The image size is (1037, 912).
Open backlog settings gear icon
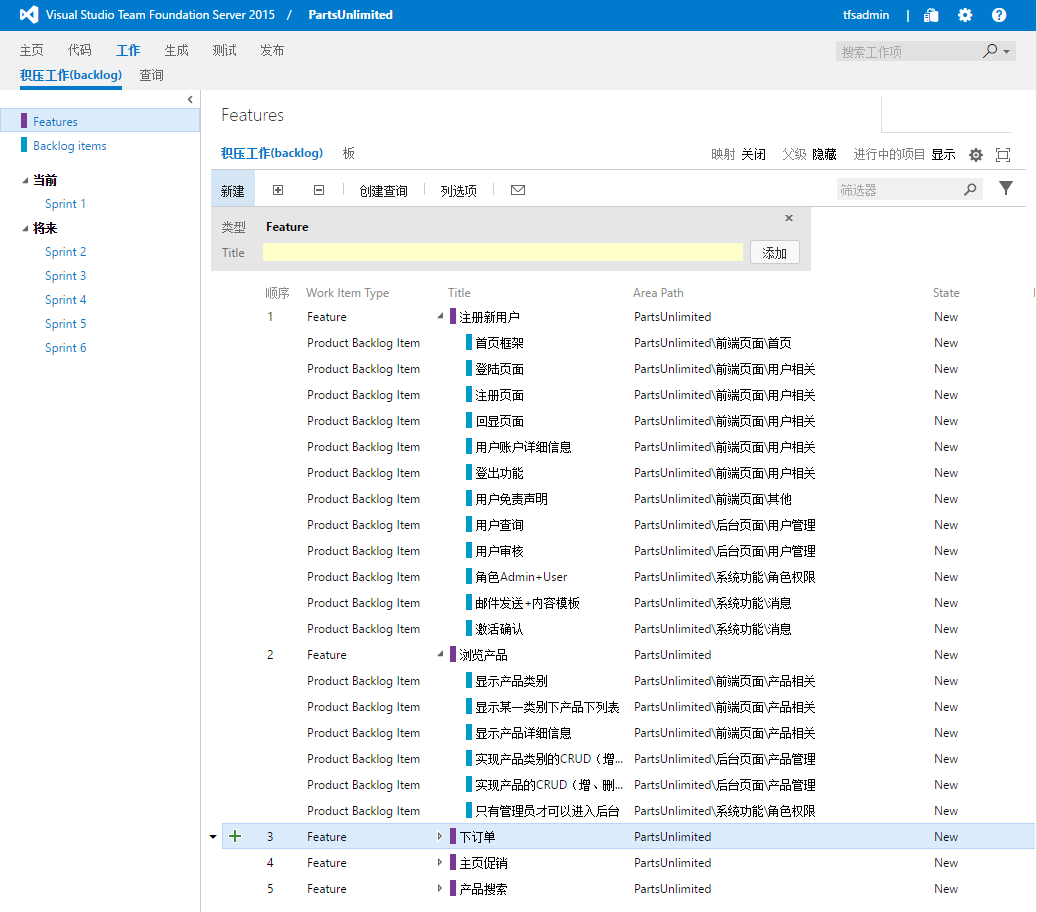976,155
